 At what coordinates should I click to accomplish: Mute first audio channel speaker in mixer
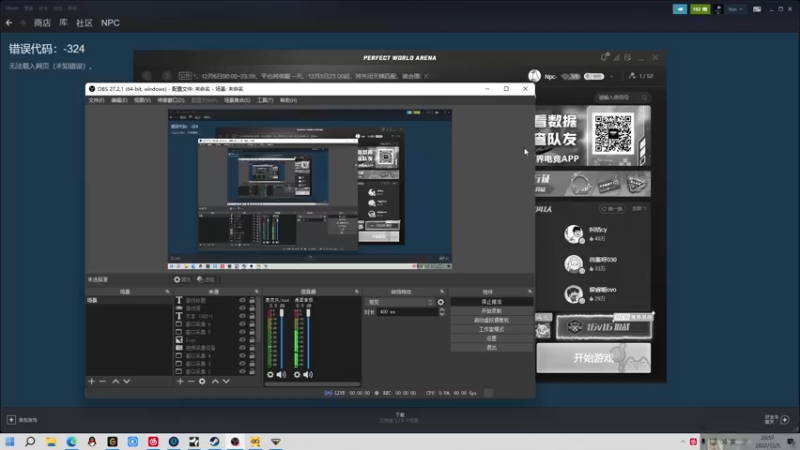[281, 374]
